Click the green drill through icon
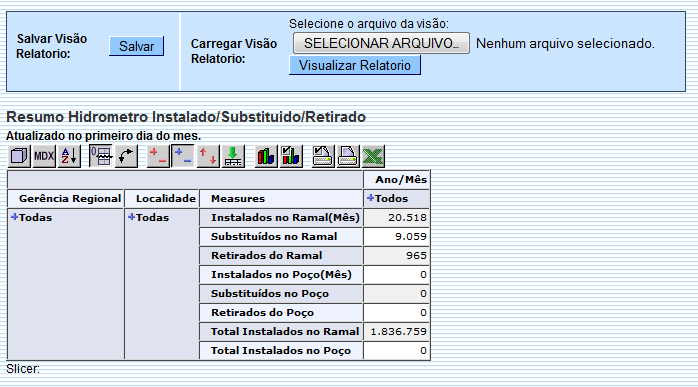 (233, 156)
